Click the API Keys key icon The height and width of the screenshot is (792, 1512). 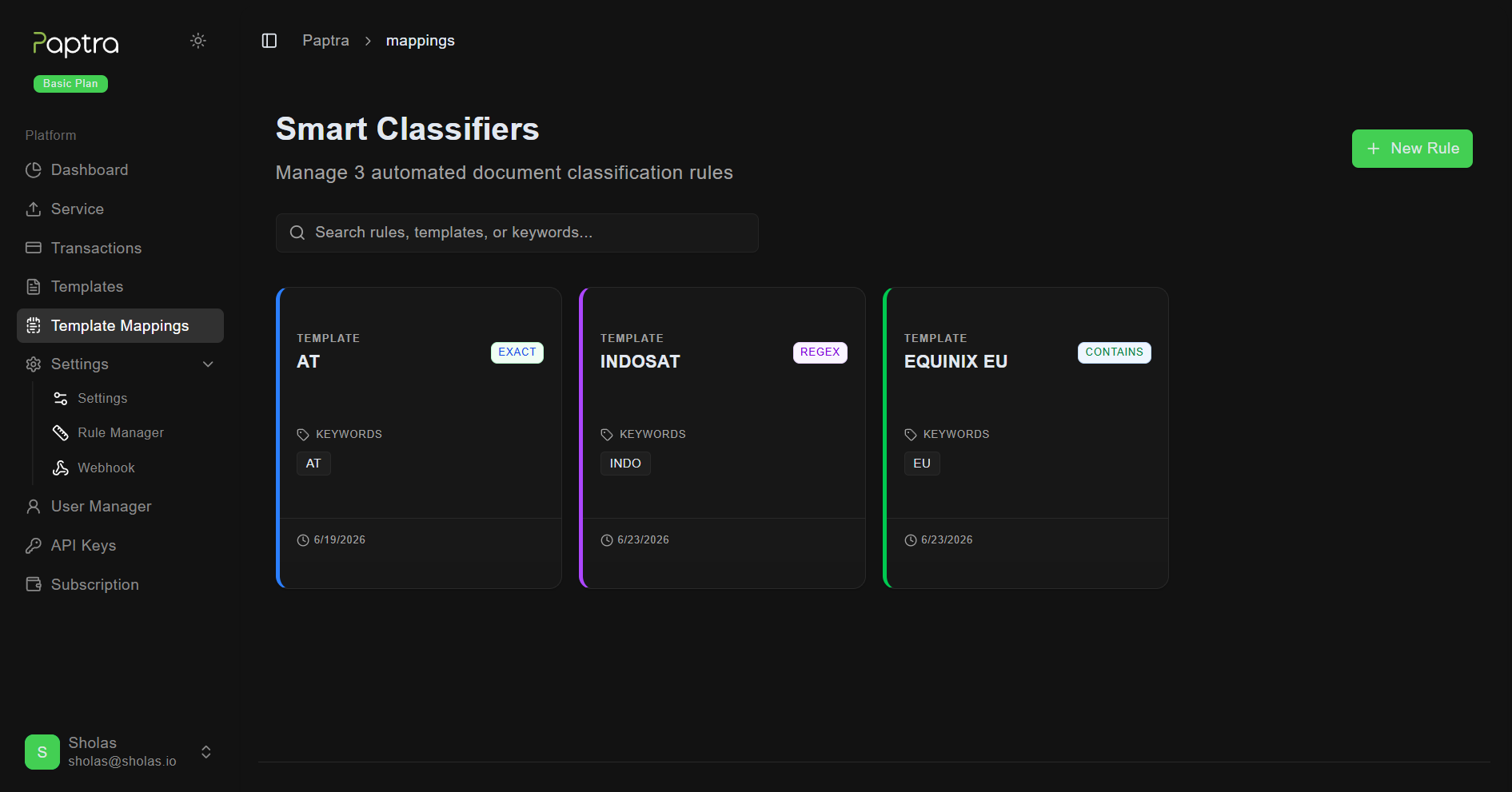(x=34, y=546)
